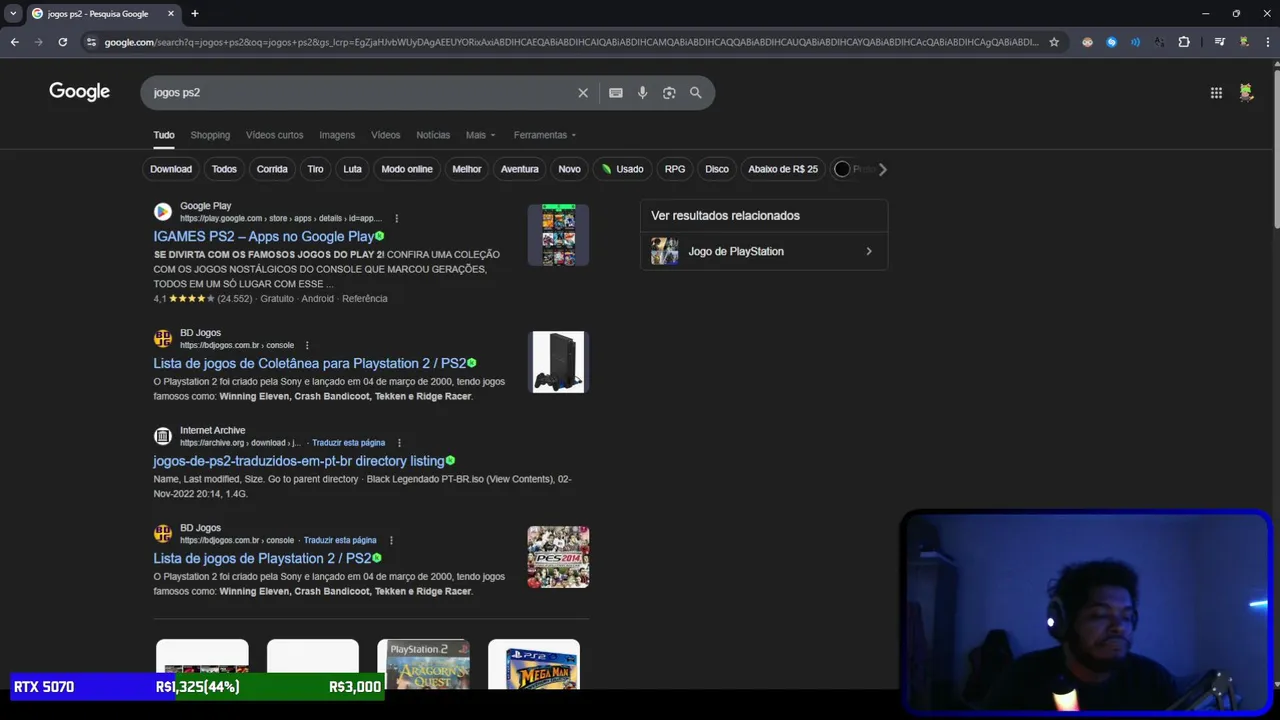Open the face avatar extension icon
Viewport: 1280px width, 720px height.
click(x=1087, y=42)
